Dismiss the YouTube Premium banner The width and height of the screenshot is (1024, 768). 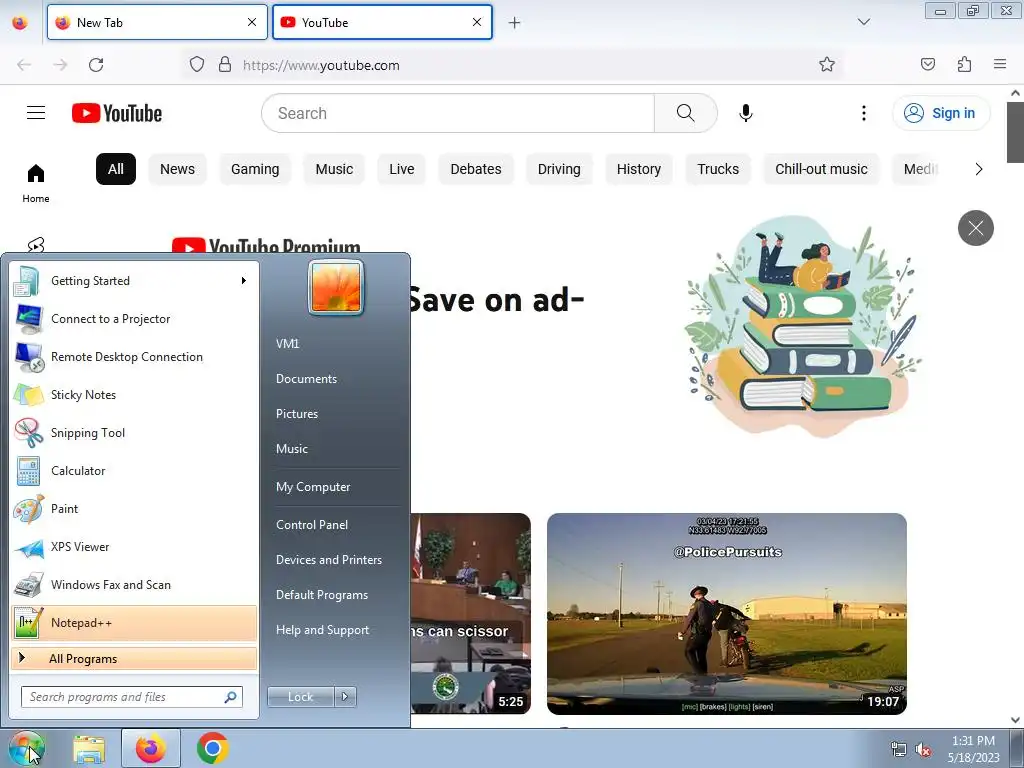pyautogui.click(x=976, y=228)
